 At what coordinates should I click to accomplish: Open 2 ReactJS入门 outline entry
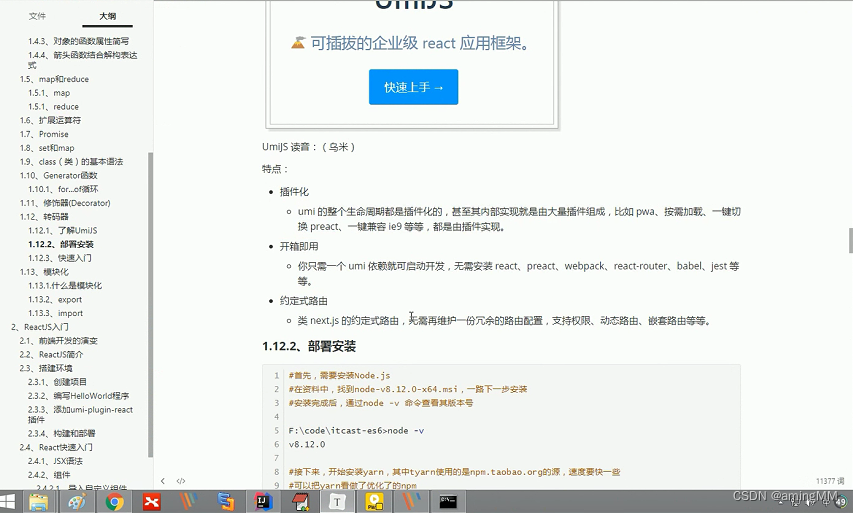40,327
